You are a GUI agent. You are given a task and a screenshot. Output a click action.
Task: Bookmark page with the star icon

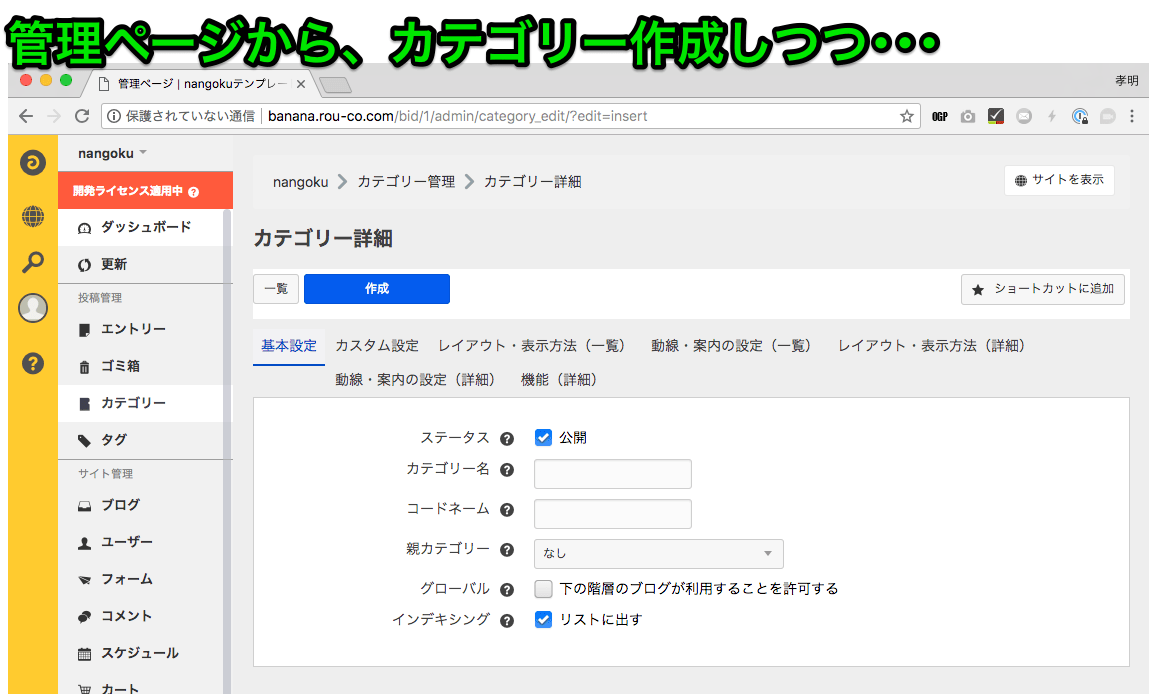[x=907, y=117]
